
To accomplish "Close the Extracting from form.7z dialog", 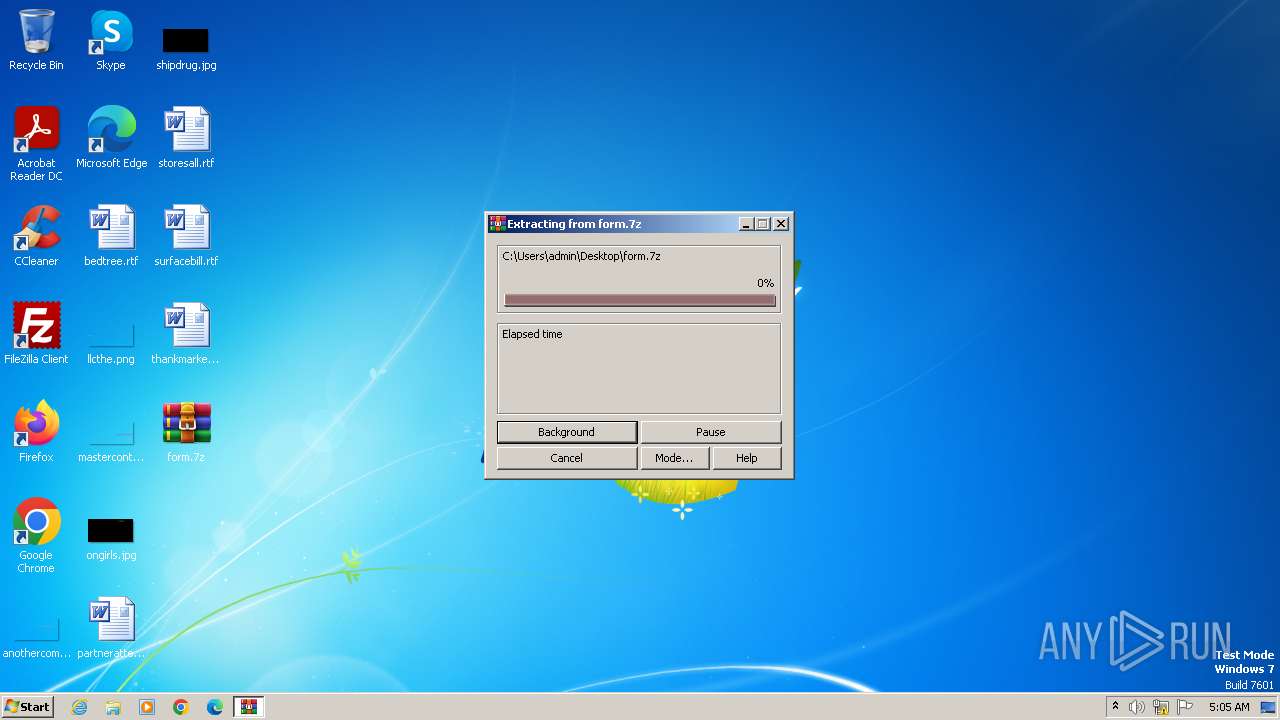I will tap(781, 224).
